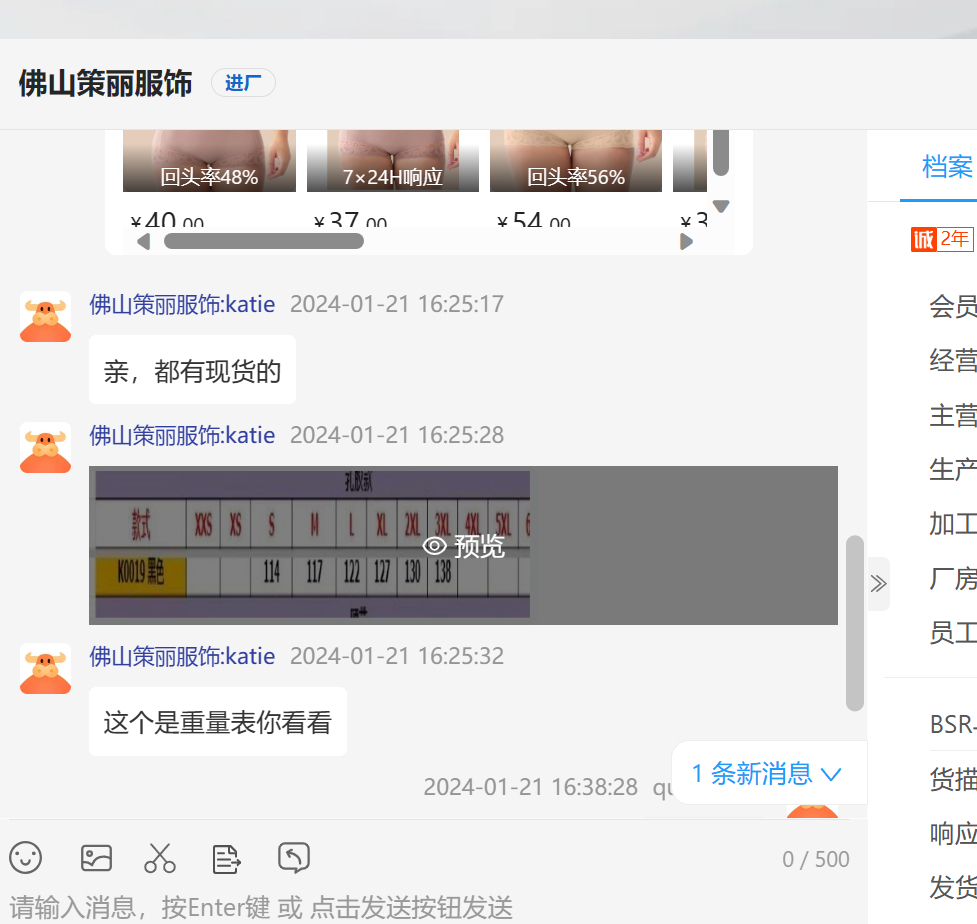Switch to the 档案 tab
The width and height of the screenshot is (977, 924).
[x=946, y=167]
